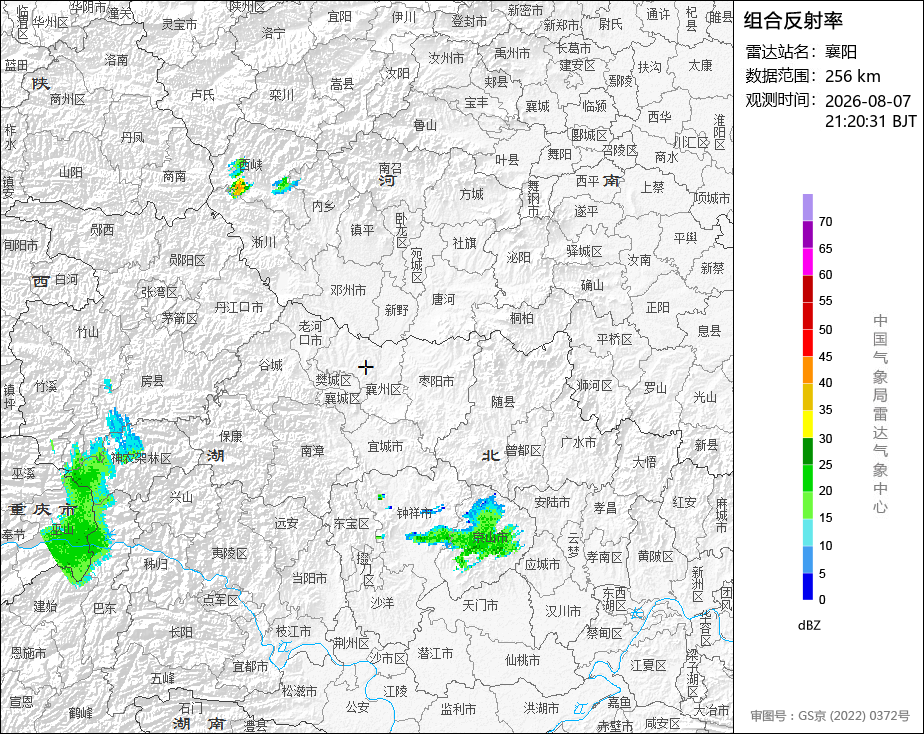
Task: Click the radar station name 襄阳
Action: tap(841, 52)
